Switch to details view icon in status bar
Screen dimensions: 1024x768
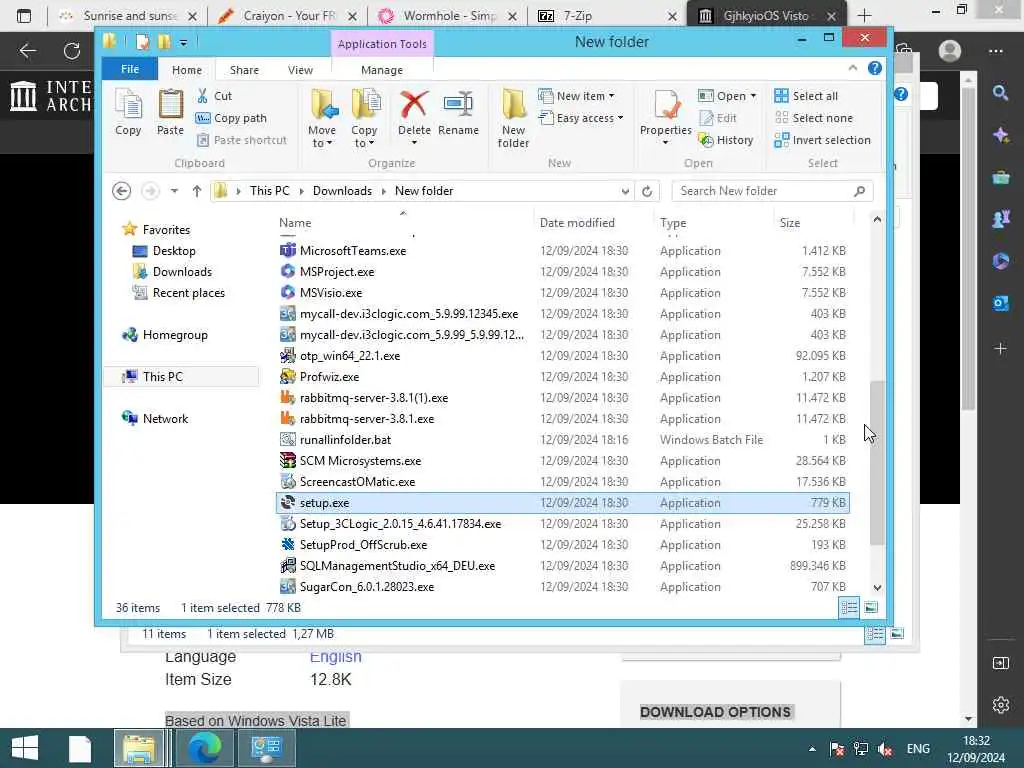tap(849, 608)
